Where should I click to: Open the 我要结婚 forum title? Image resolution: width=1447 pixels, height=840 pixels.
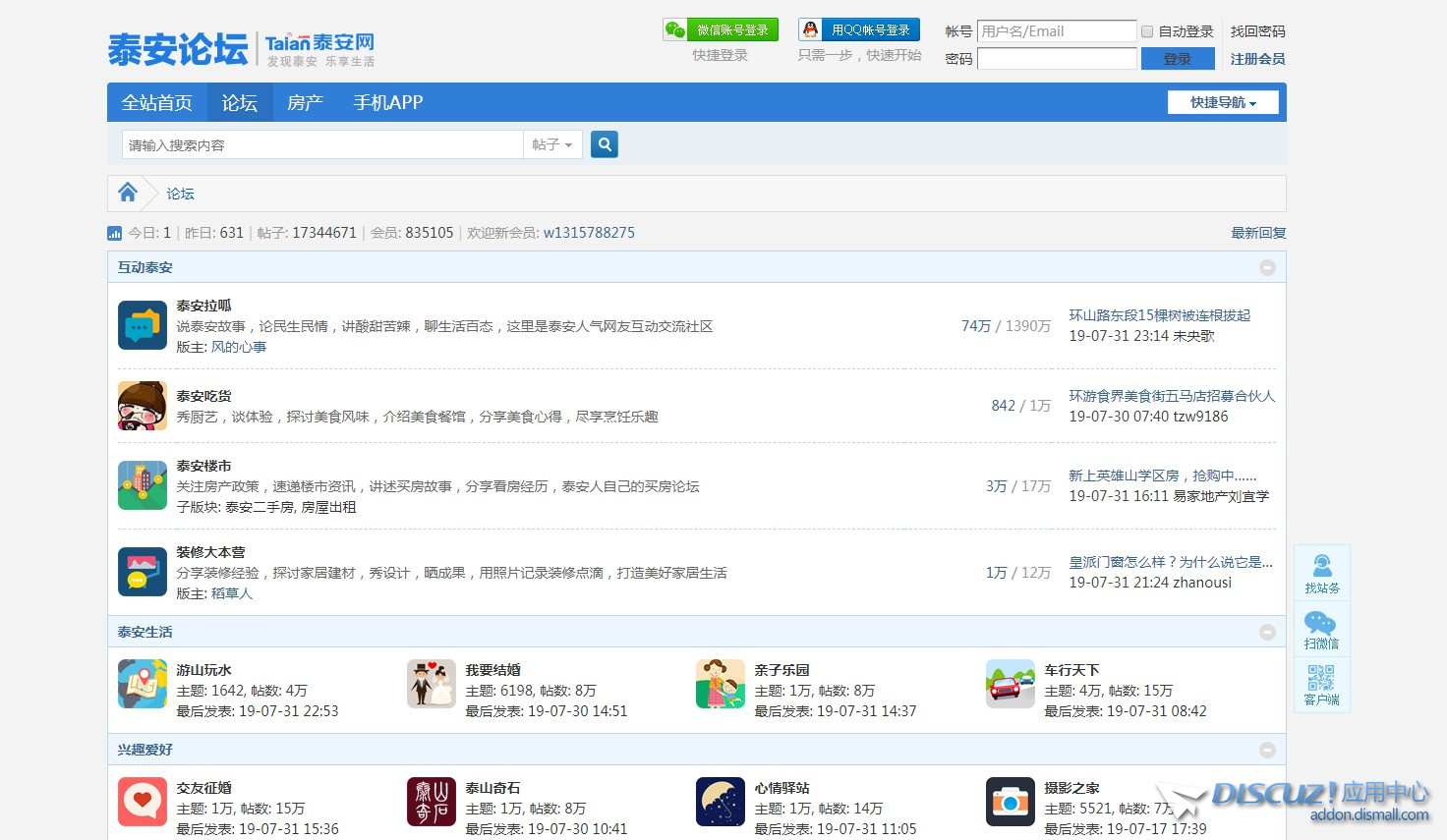492,670
